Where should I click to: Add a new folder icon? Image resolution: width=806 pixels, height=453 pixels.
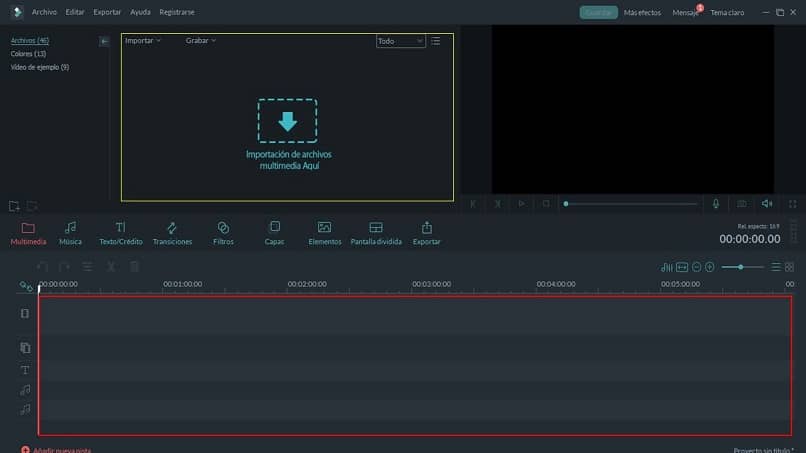click(14, 206)
